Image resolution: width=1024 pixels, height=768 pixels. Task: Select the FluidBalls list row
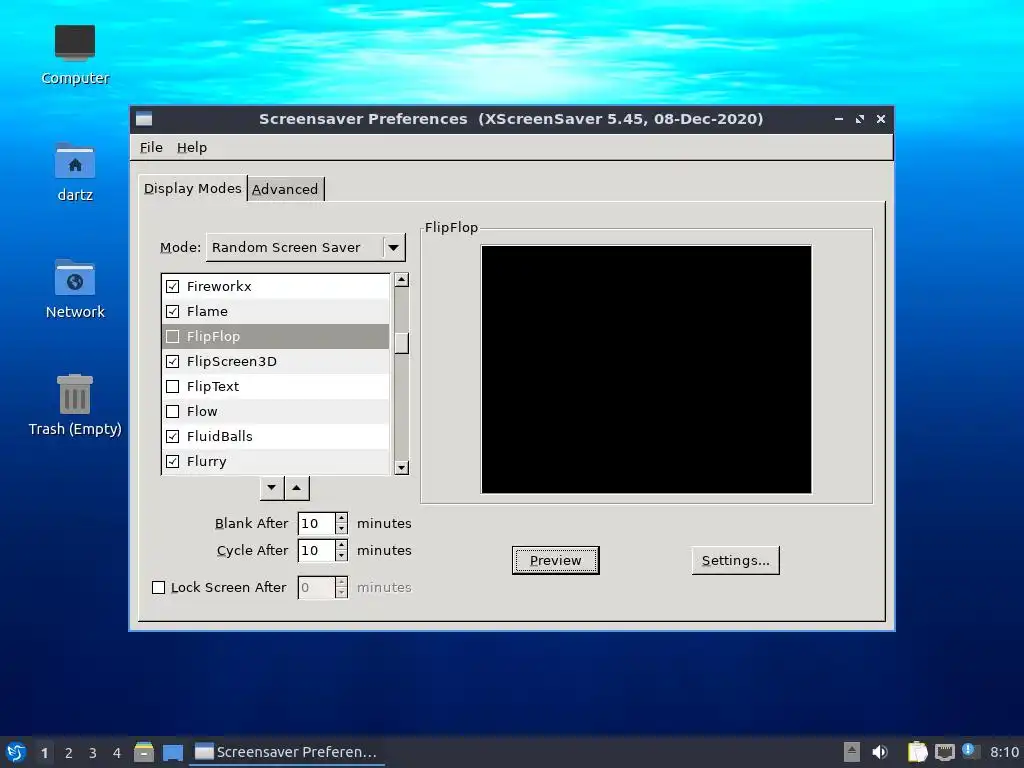click(276, 436)
